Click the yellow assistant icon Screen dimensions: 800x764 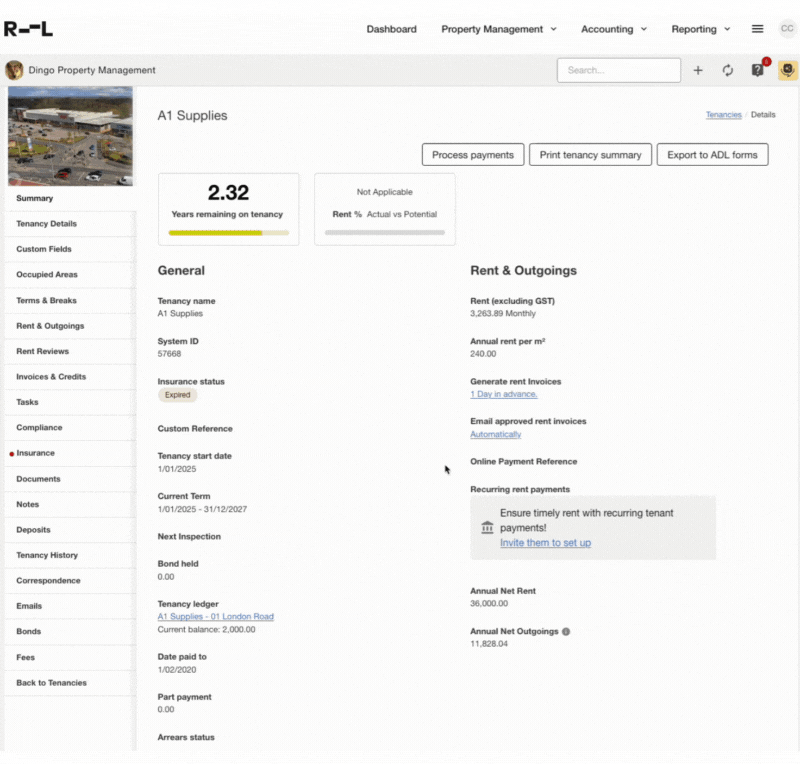pyautogui.click(x=788, y=70)
